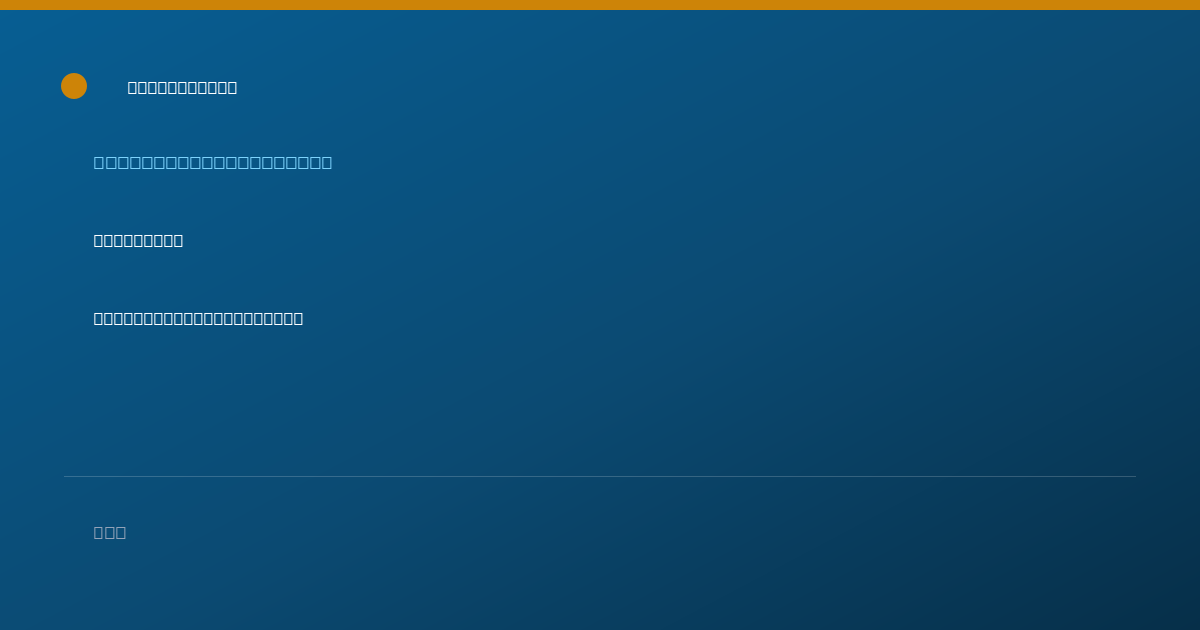This screenshot has height=630, width=1200.
Task: Select the longest white text line
Action: [198, 318]
